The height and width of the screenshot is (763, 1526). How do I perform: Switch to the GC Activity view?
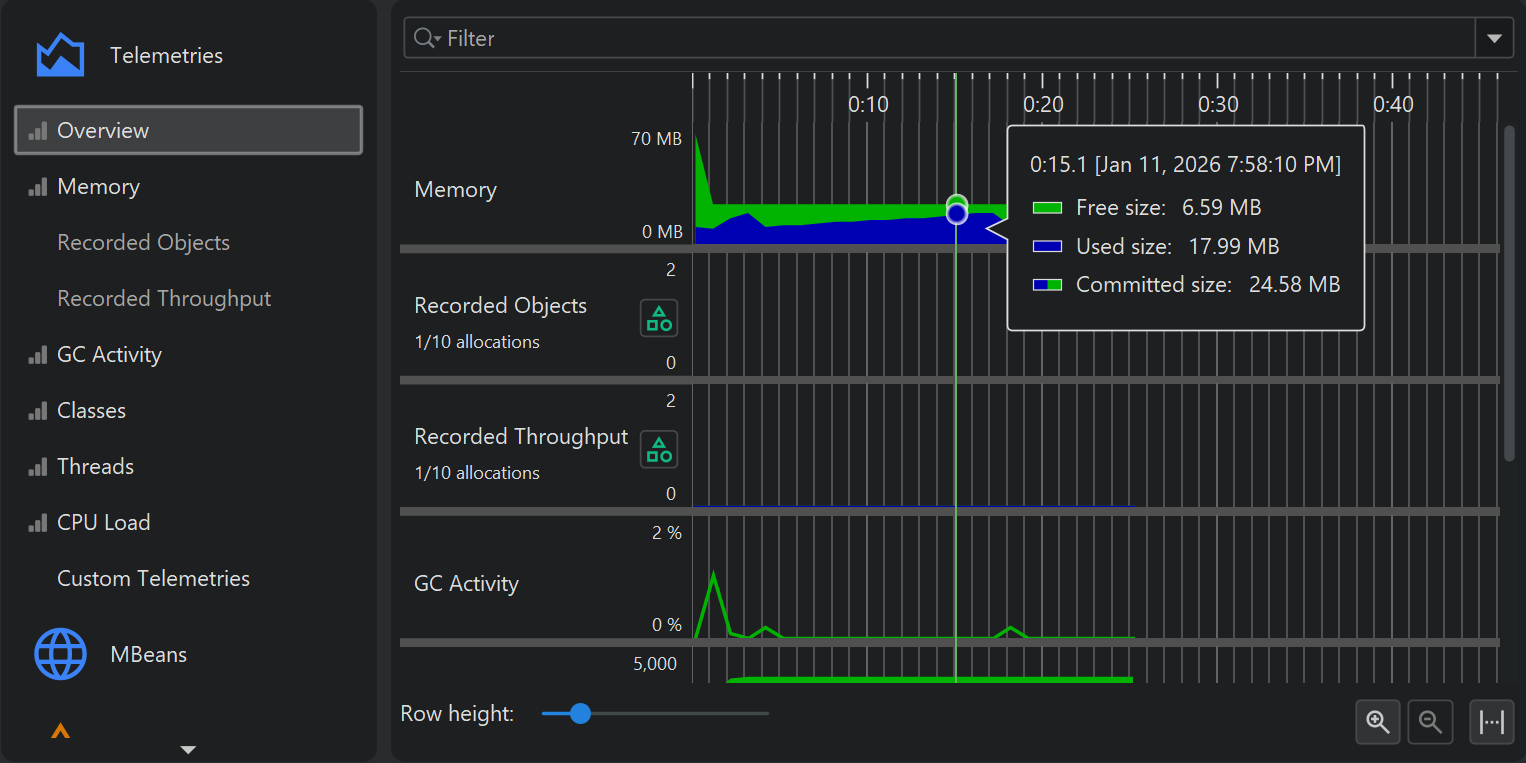coord(109,354)
